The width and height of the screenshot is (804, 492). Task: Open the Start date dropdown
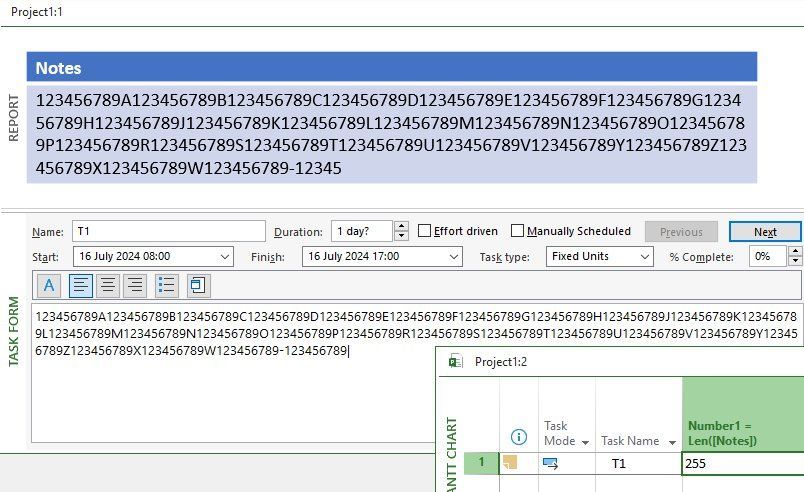[x=225, y=257]
